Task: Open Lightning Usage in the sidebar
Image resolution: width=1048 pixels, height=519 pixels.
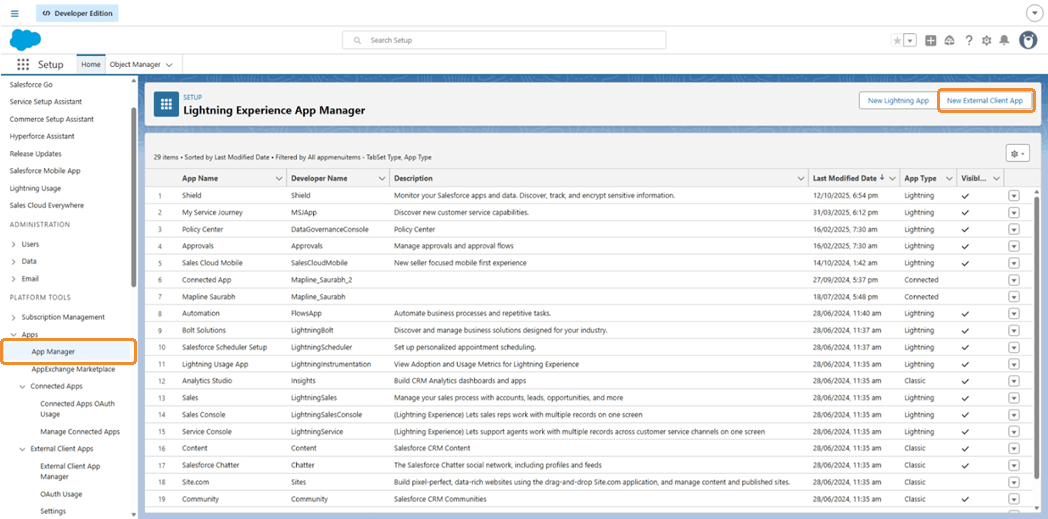Action: tap(33, 188)
